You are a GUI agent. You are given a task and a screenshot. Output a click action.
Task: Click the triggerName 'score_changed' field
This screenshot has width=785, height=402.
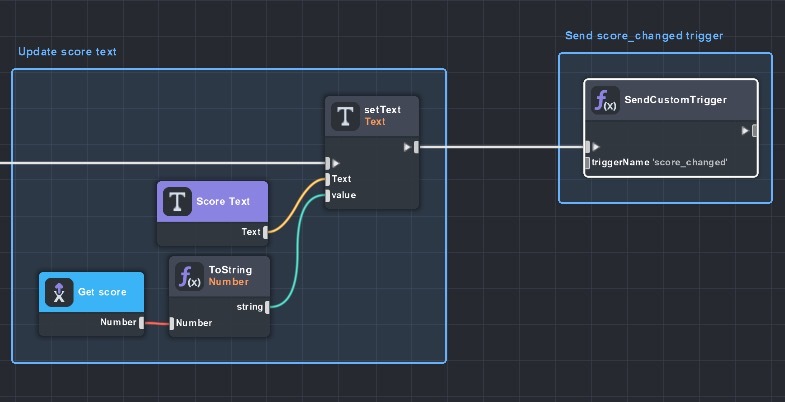point(659,162)
